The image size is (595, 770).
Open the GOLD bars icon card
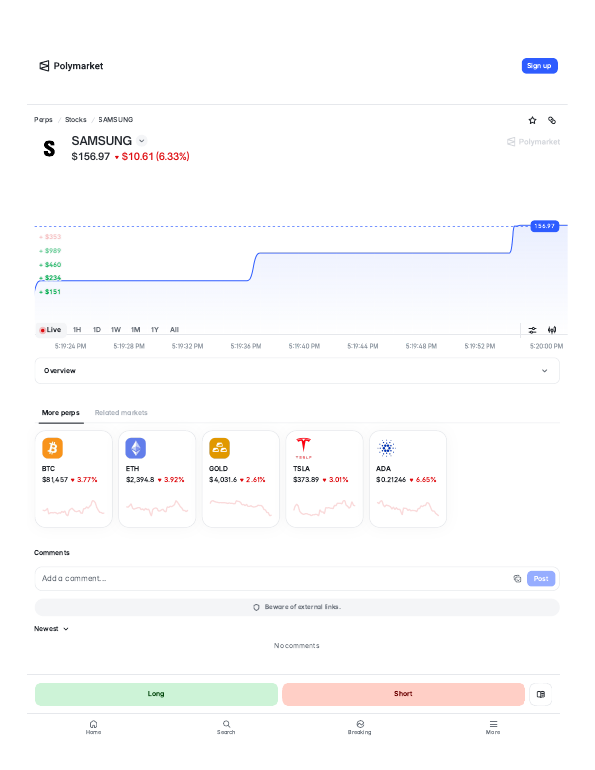point(219,448)
